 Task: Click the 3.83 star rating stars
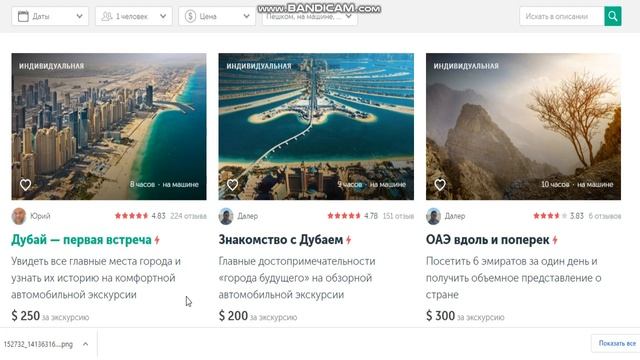click(x=550, y=216)
